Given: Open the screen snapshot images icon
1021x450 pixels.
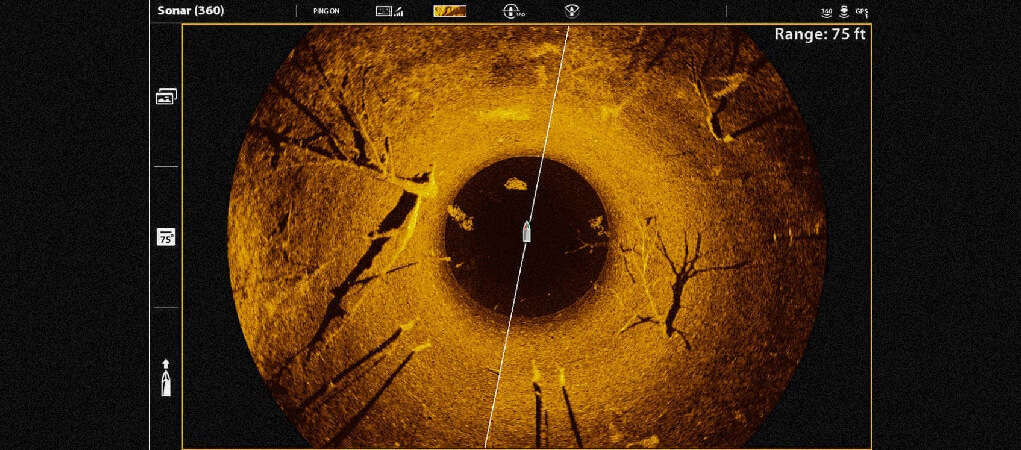Looking at the screenshot, I should pos(166,97).
